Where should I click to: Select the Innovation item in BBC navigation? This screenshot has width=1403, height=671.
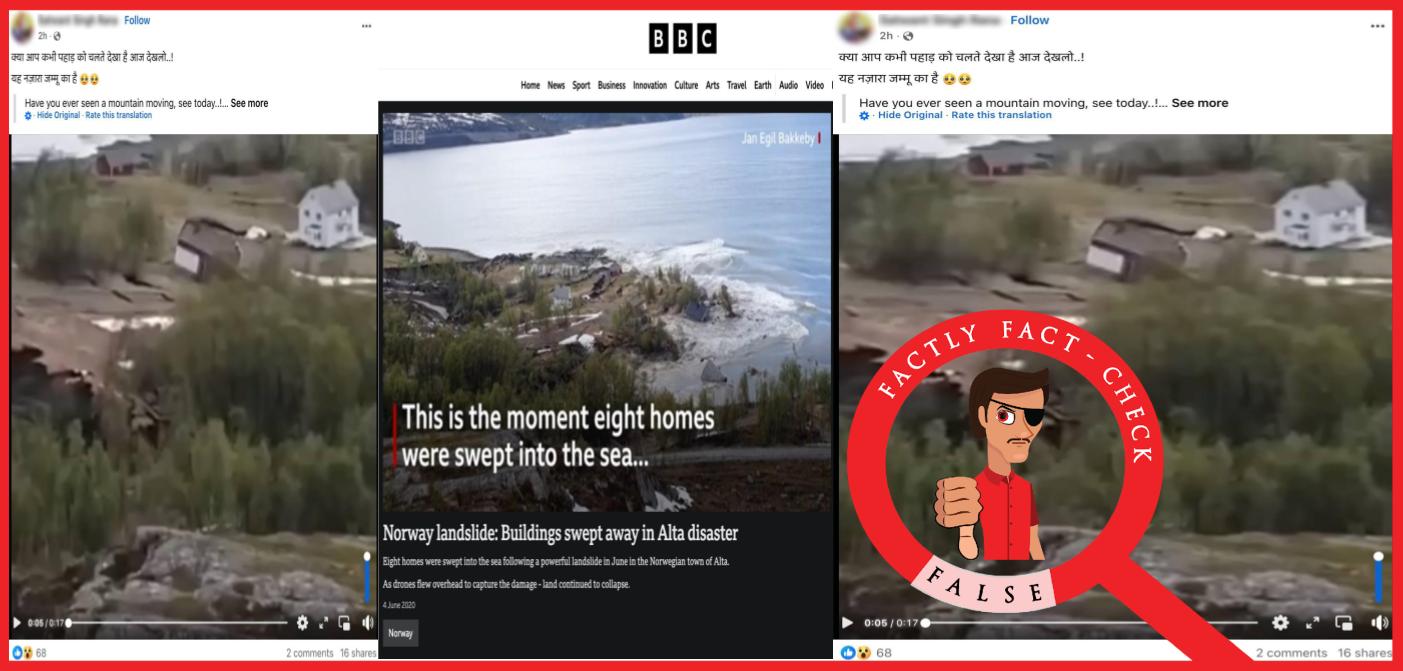650,85
